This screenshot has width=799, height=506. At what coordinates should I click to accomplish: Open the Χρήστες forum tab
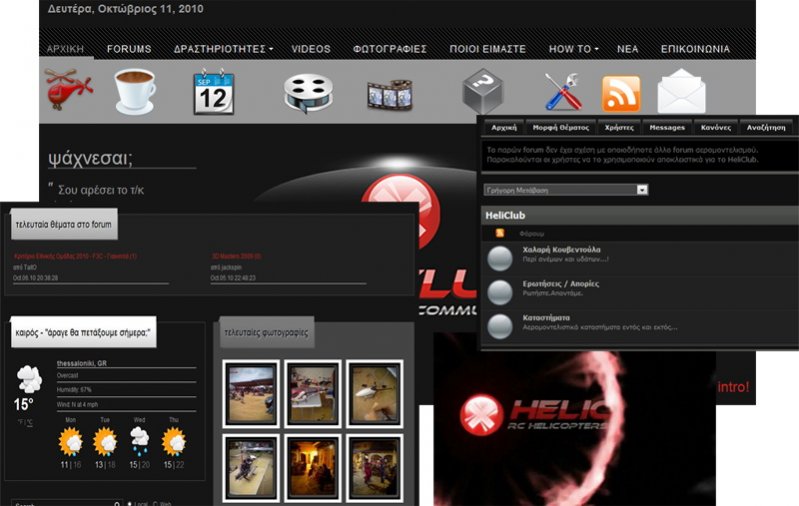pos(619,127)
